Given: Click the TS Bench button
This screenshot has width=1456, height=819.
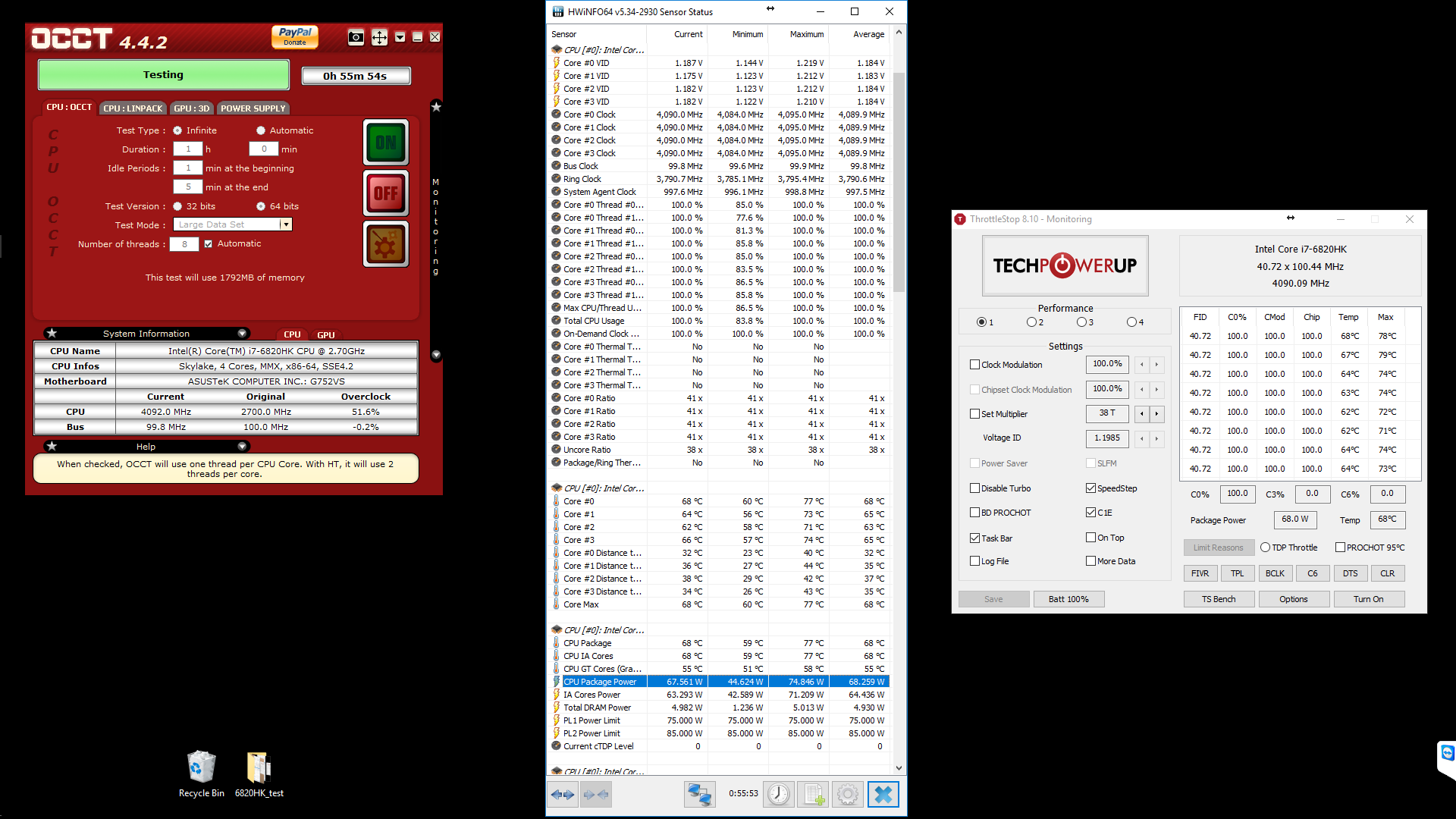Looking at the screenshot, I should click(1219, 599).
